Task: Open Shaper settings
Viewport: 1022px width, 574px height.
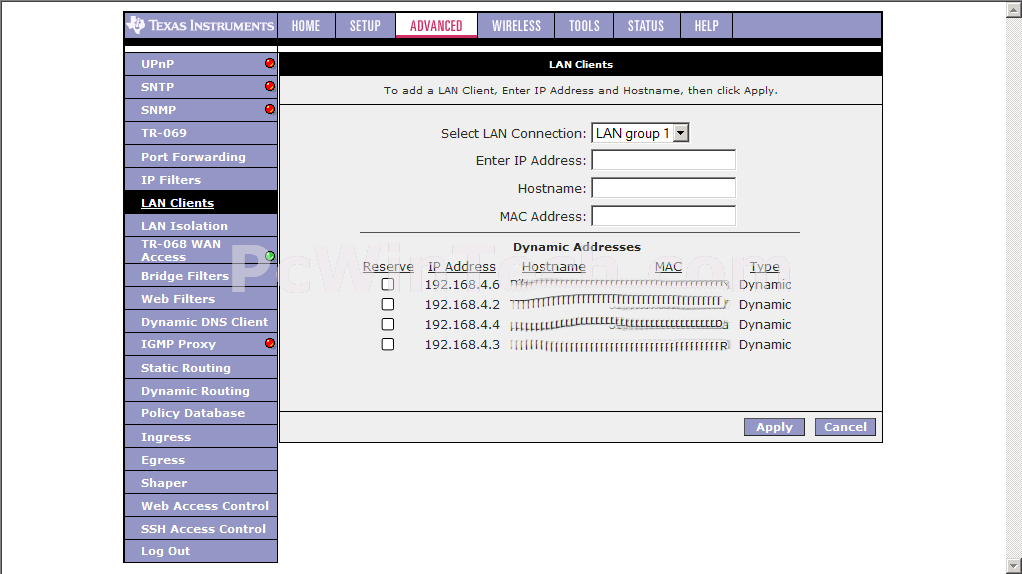Action: click(x=201, y=483)
